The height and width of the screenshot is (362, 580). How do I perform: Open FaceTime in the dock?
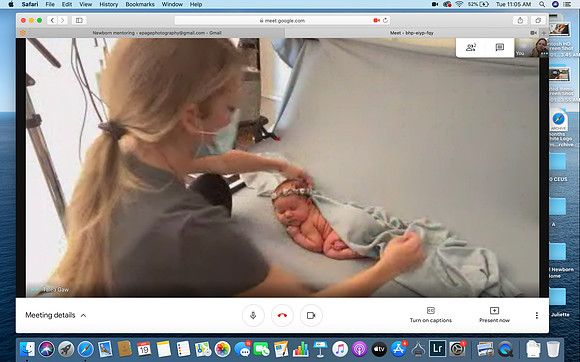pyautogui.click(x=262, y=349)
